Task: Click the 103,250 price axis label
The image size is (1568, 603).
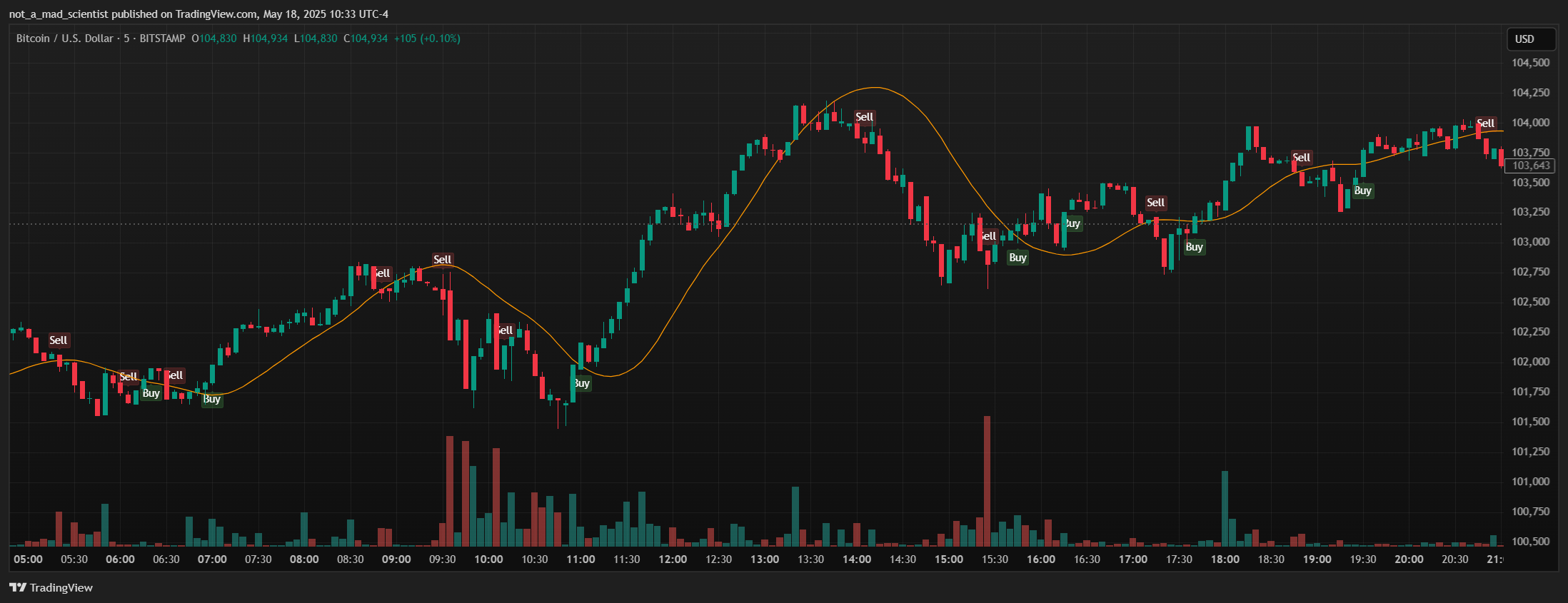Action: tap(1531, 212)
